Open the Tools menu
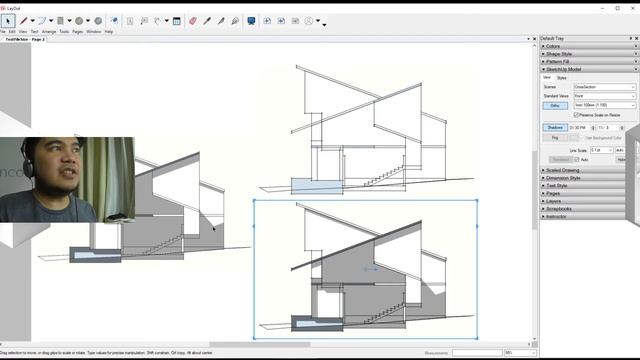Image resolution: width=640 pixels, height=360 pixels. point(64,31)
